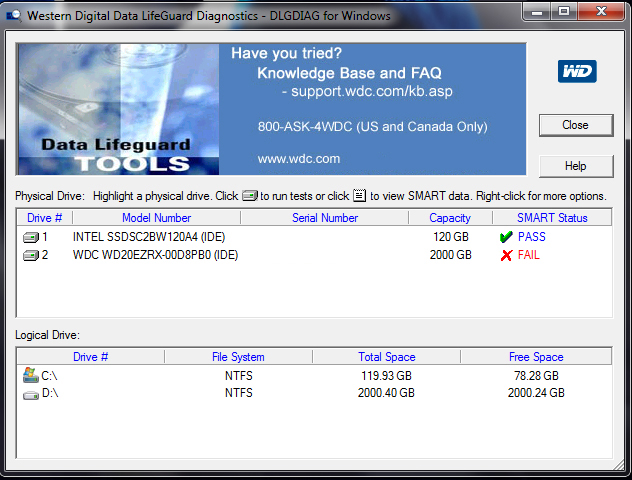Minimize the DLGDIAG window
This screenshot has width=632, height=480.
coord(537,11)
